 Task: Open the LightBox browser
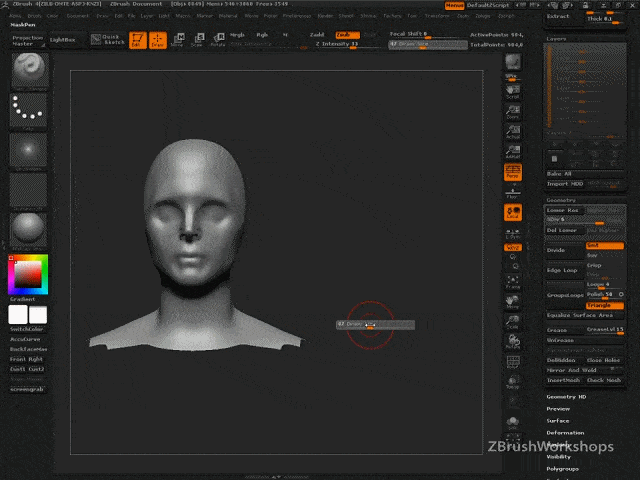pyautogui.click(x=62, y=40)
